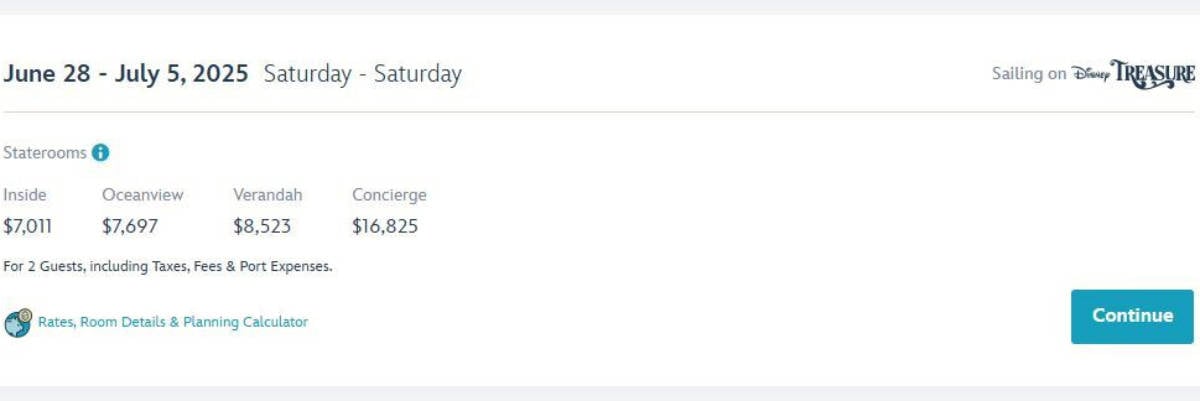
Task: Click the $16,825 Concierge price
Action: click(x=385, y=226)
